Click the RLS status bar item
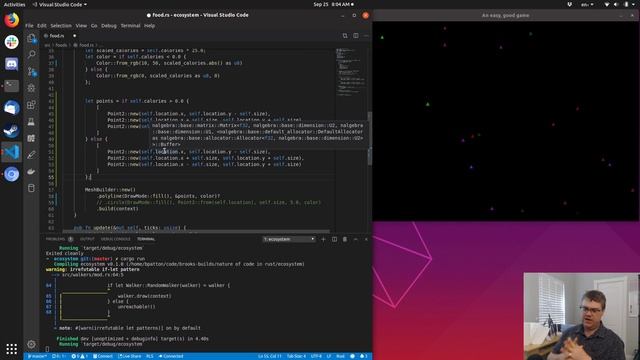Viewport: 640px width, 360px height. (x=150, y=356)
